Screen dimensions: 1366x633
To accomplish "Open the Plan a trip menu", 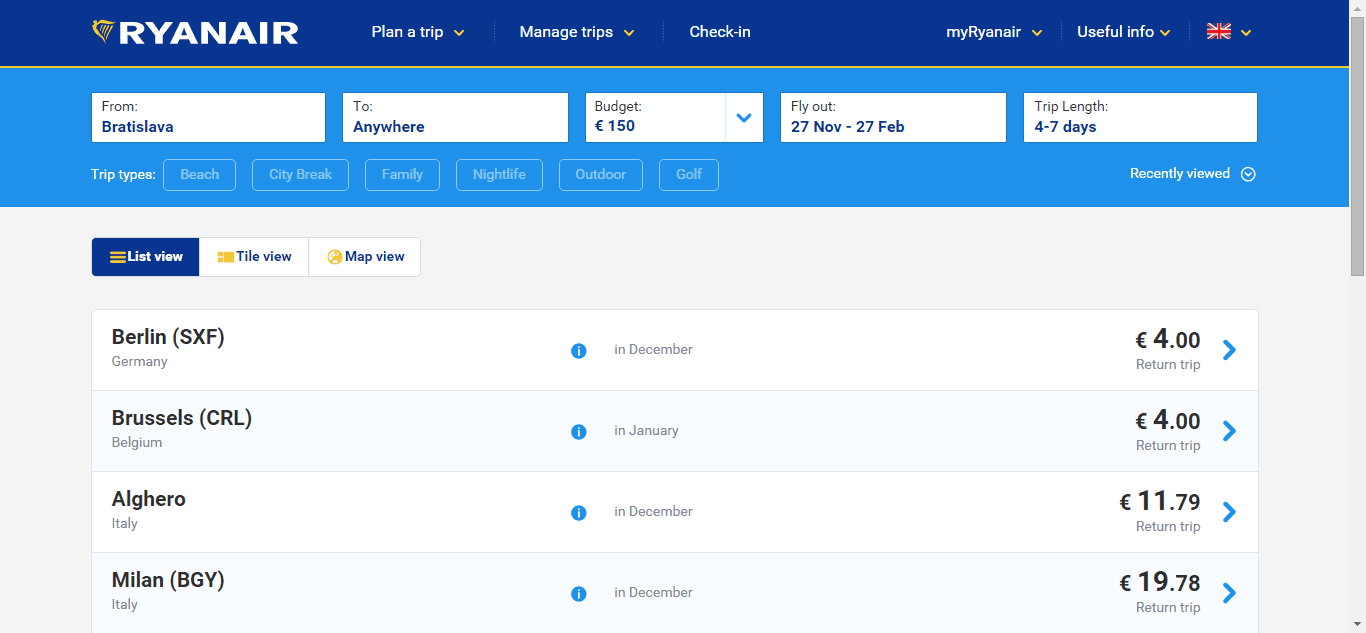I will point(418,32).
